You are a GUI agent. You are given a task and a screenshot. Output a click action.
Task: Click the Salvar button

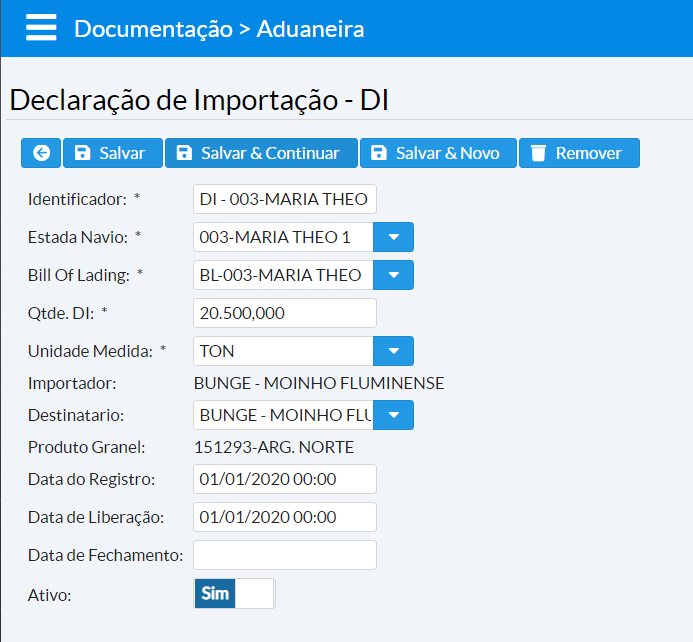(x=112, y=153)
